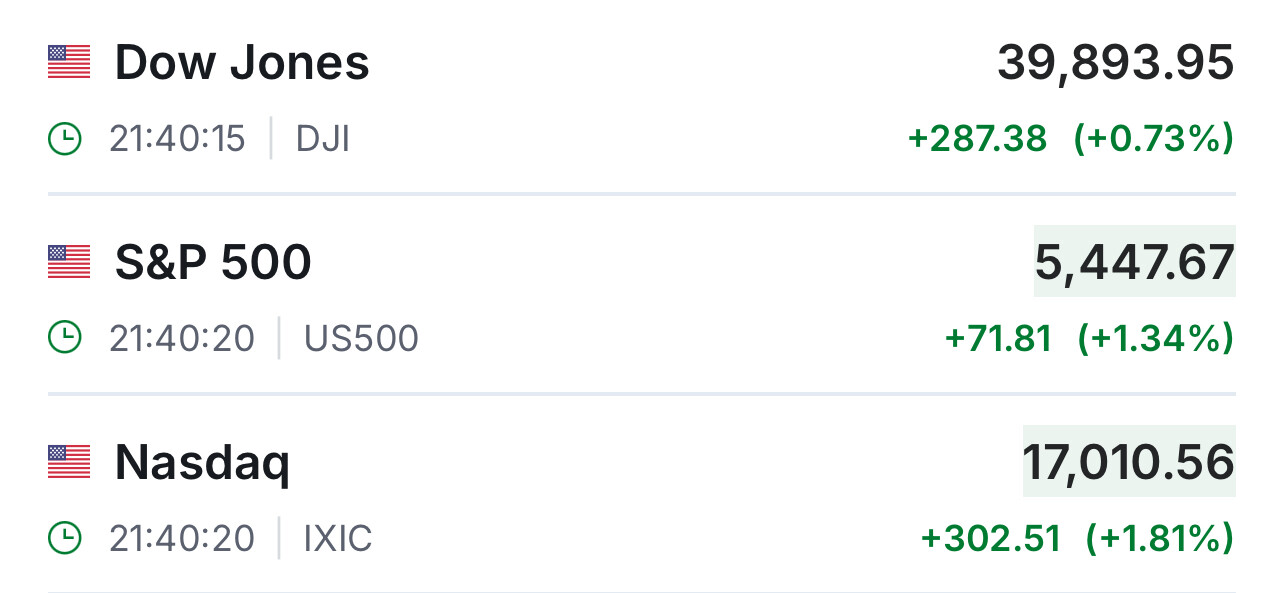The height and width of the screenshot is (593, 1284).
Task: Open the Dow Jones index
Action: click(242, 62)
